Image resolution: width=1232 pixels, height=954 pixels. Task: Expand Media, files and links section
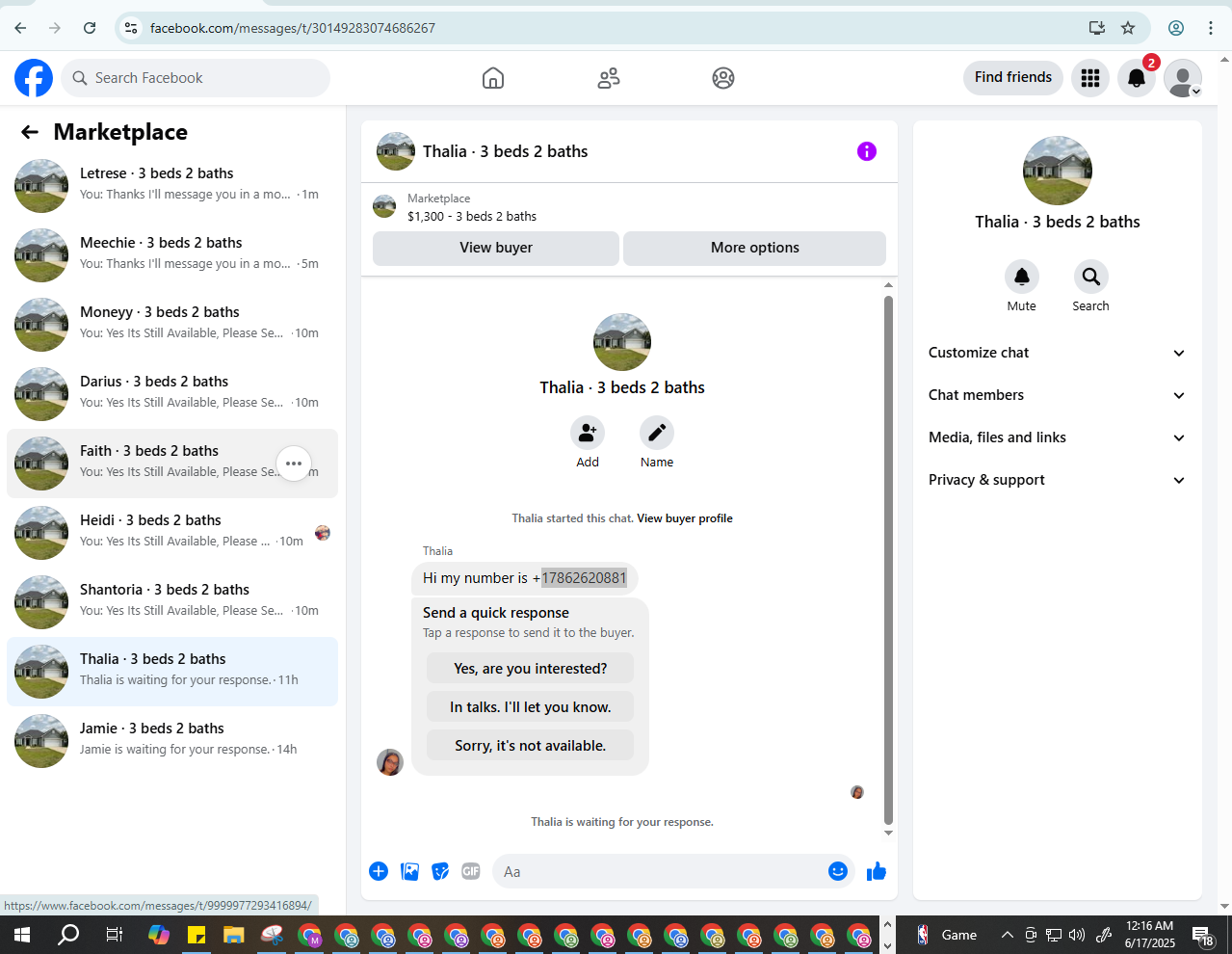pos(1058,437)
